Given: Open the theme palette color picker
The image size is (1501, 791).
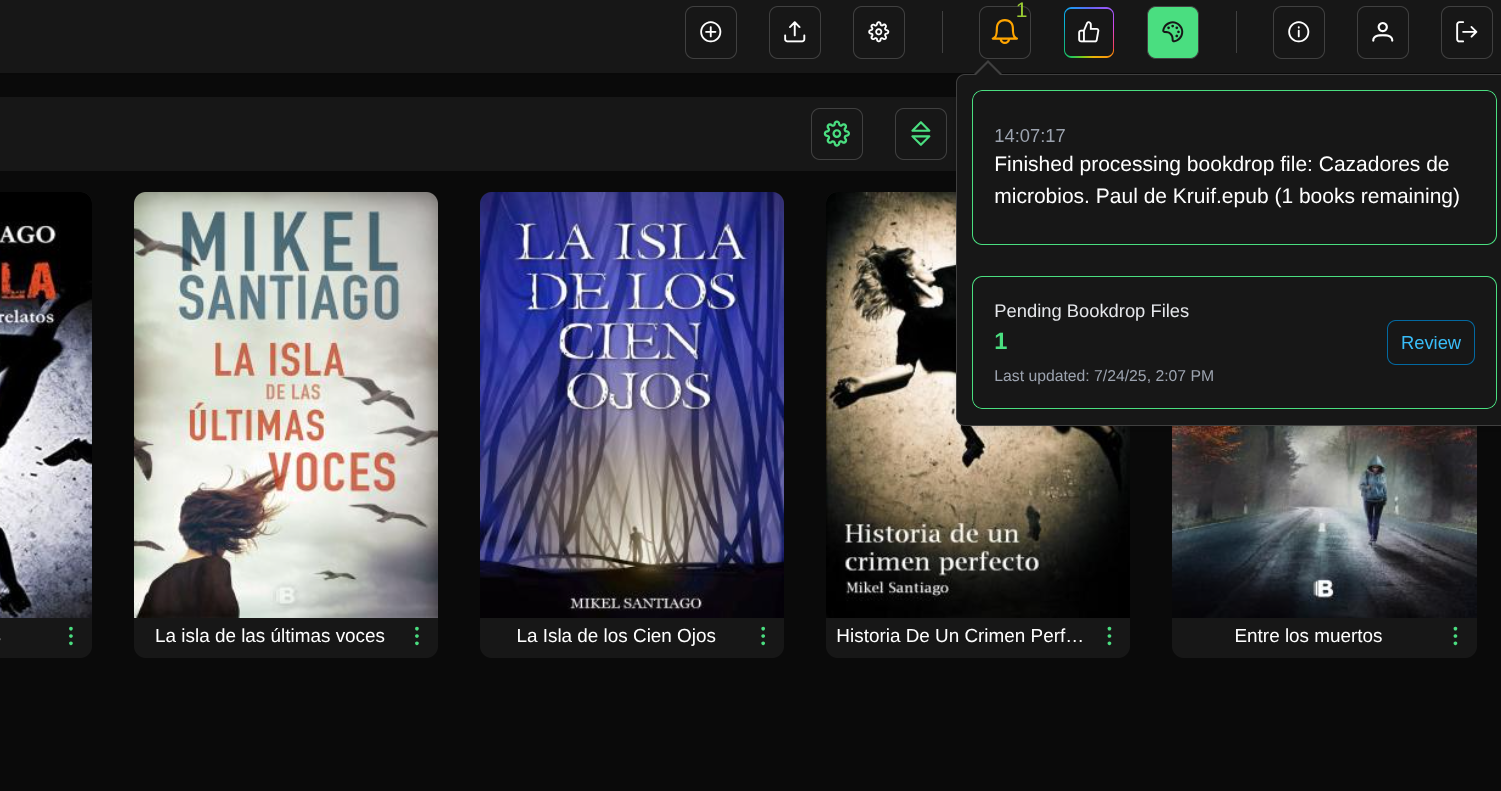Looking at the screenshot, I should click(1173, 32).
